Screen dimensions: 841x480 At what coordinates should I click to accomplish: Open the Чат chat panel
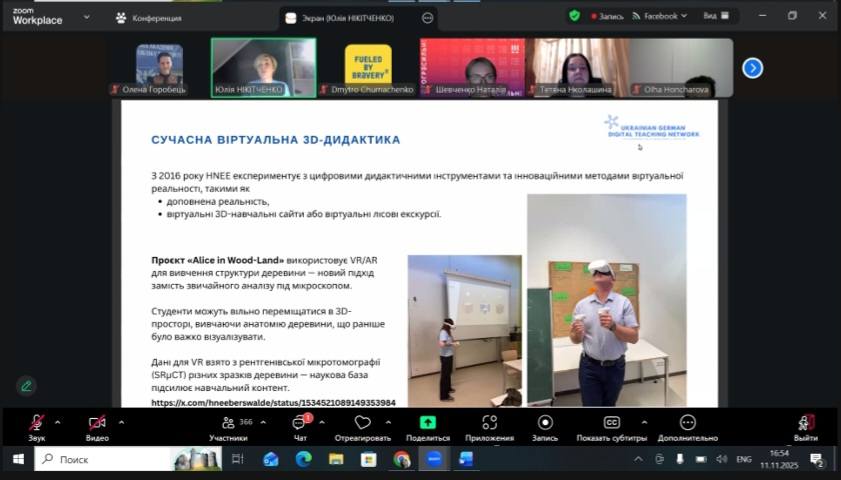click(300, 423)
